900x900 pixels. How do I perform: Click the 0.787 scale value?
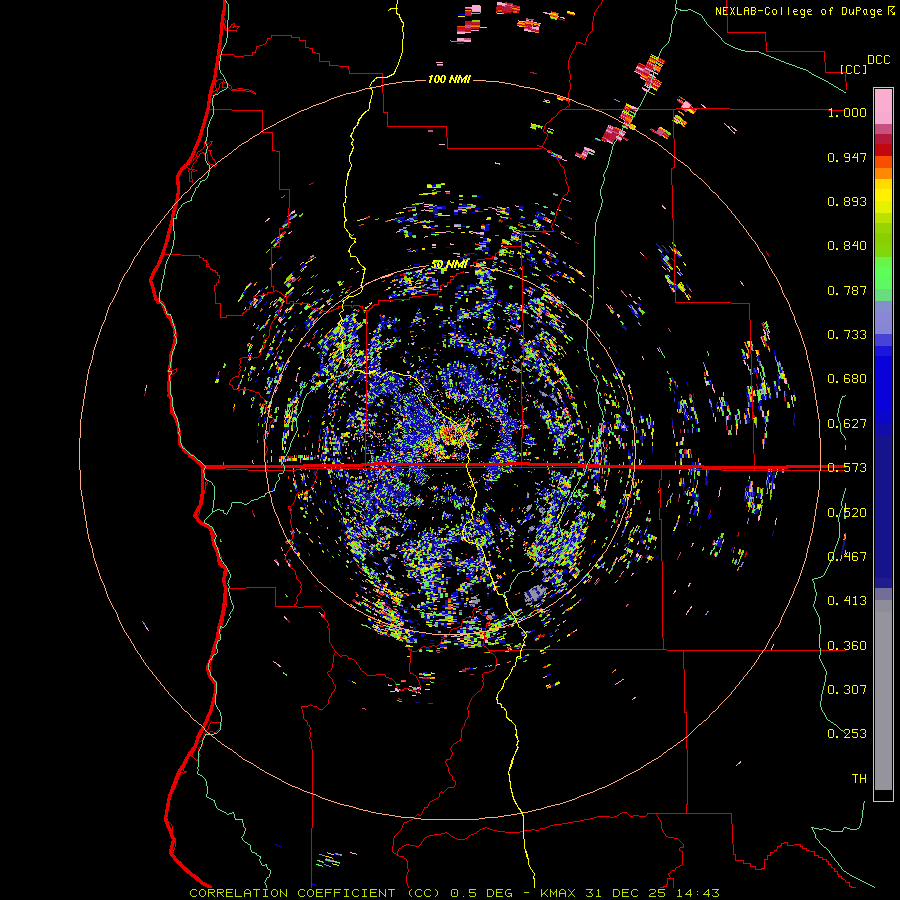point(847,290)
